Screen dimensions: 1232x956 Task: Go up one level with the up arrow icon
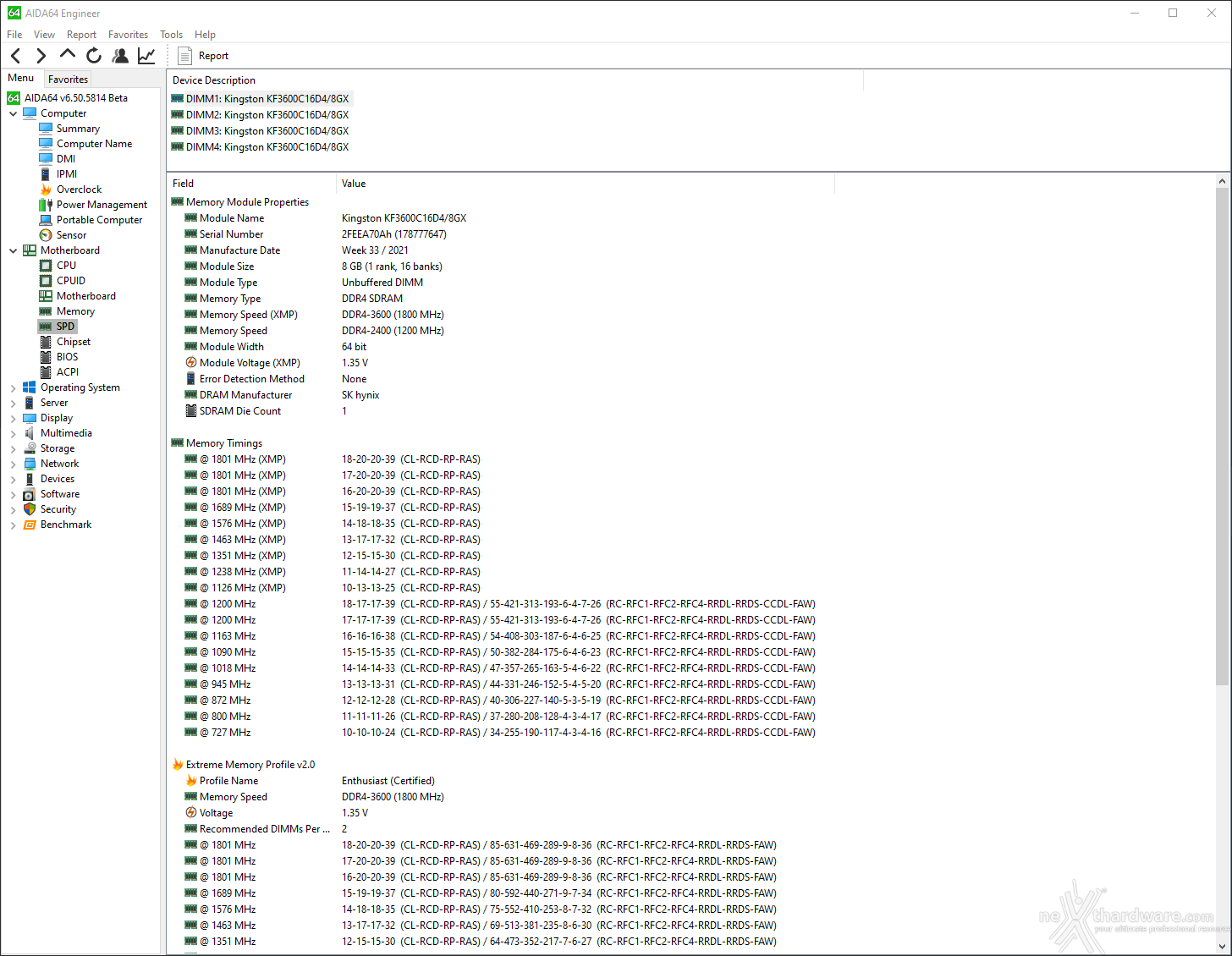(67, 56)
